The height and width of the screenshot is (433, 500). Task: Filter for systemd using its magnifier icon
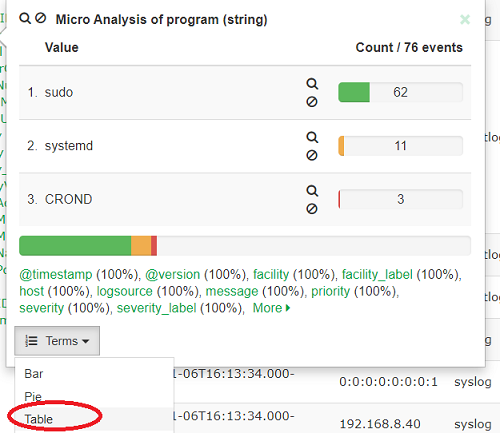(x=312, y=137)
